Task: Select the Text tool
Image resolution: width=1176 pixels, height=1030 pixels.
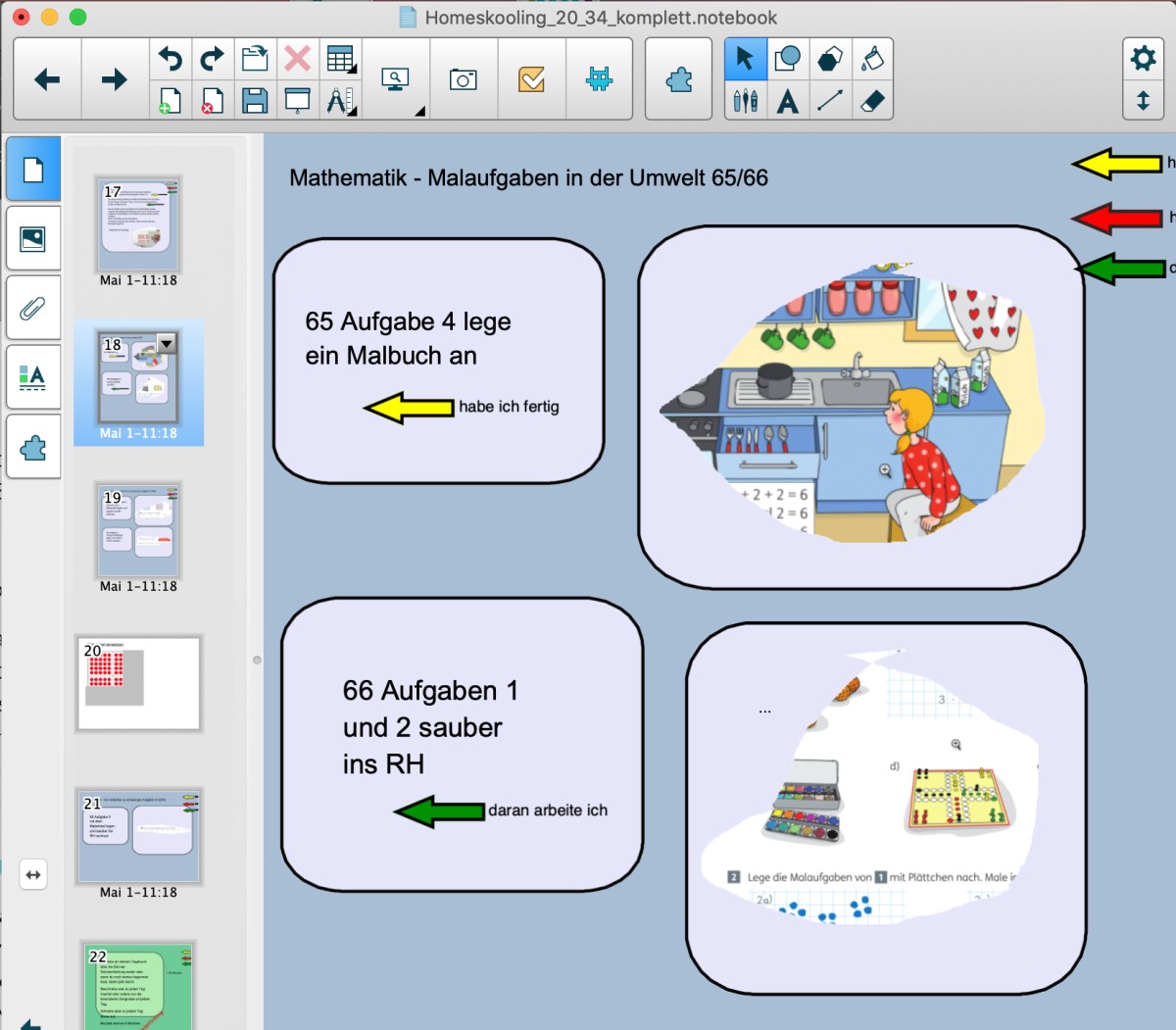Action: [789, 101]
